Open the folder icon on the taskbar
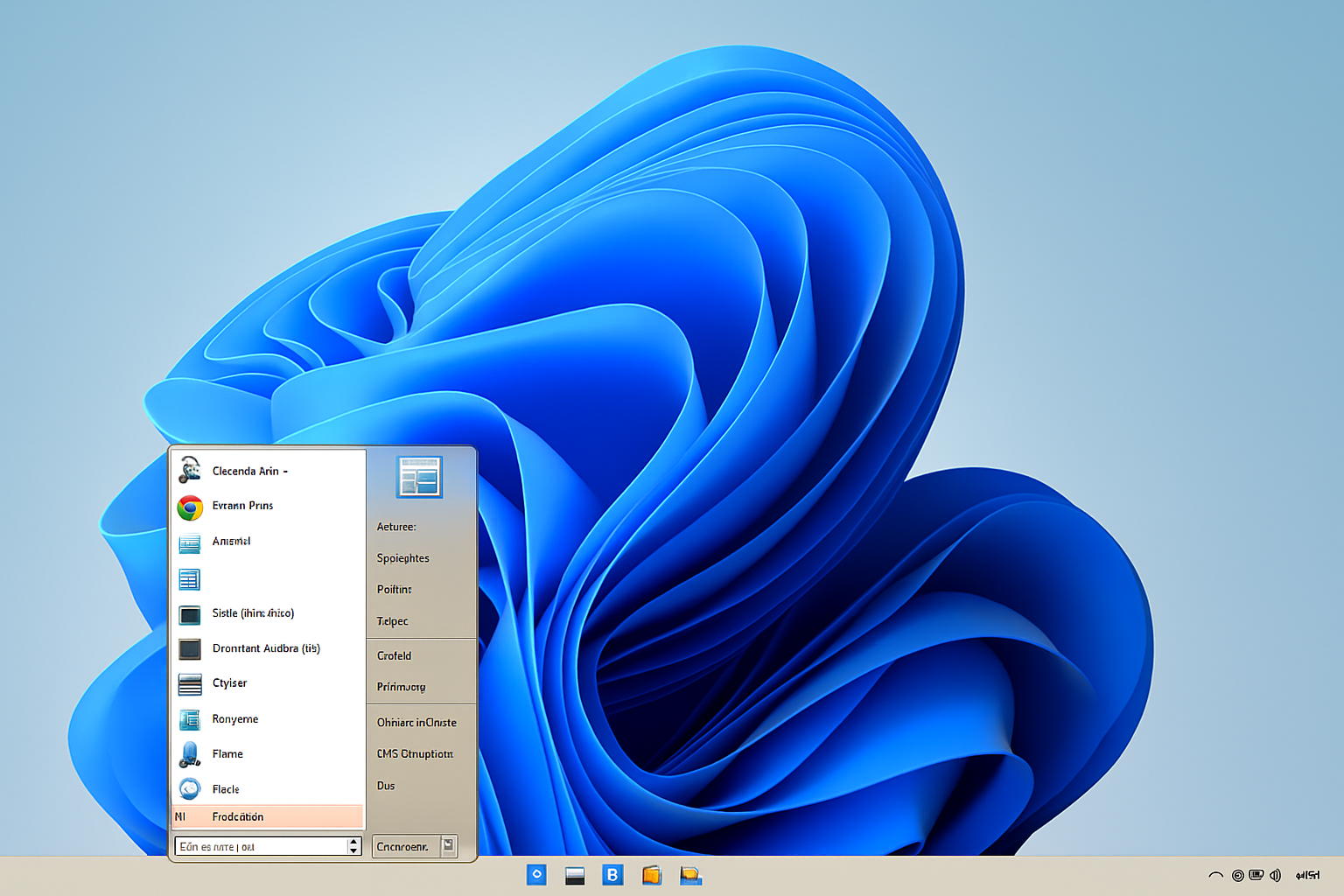This screenshot has width=1344, height=896. [652, 874]
